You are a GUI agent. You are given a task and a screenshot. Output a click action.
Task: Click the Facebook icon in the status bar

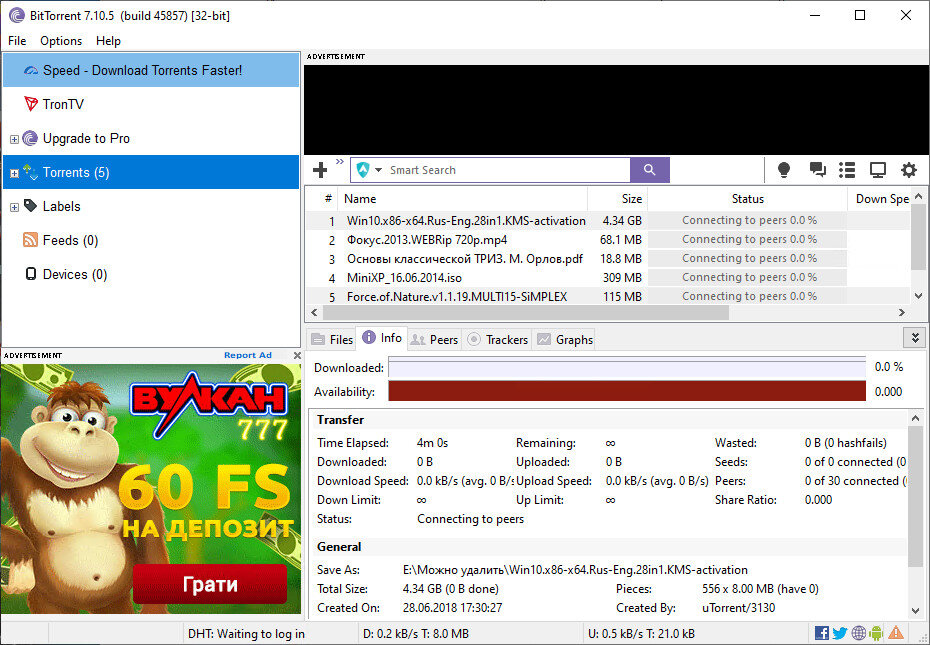821,633
